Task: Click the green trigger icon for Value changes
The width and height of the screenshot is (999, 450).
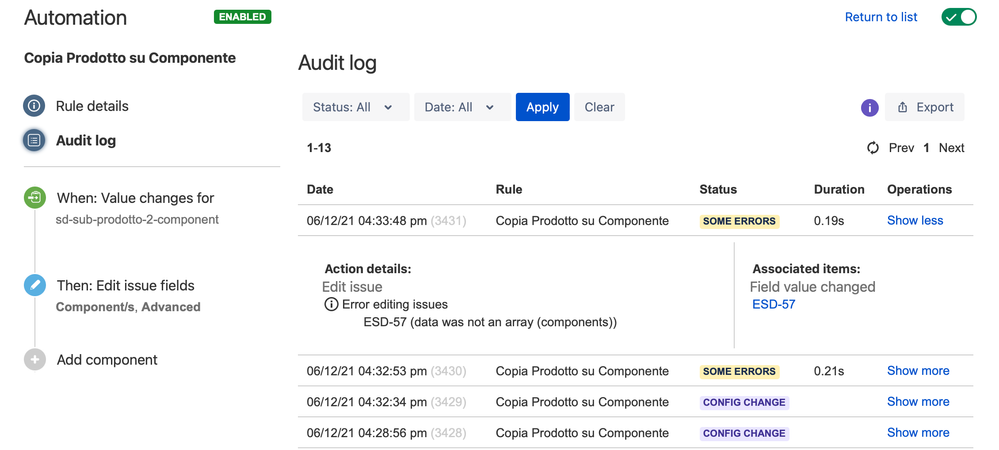Action: 34,198
